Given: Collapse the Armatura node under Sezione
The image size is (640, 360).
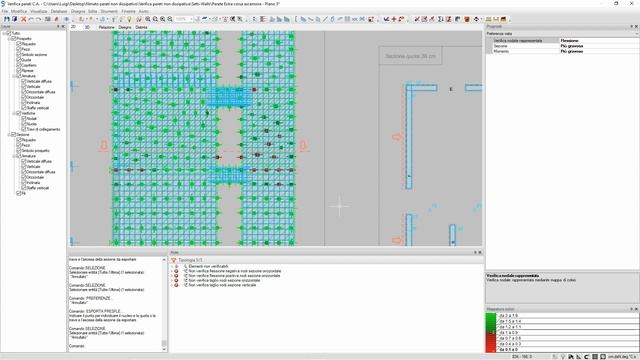Looking at the screenshot, I should tap(14, 156).
